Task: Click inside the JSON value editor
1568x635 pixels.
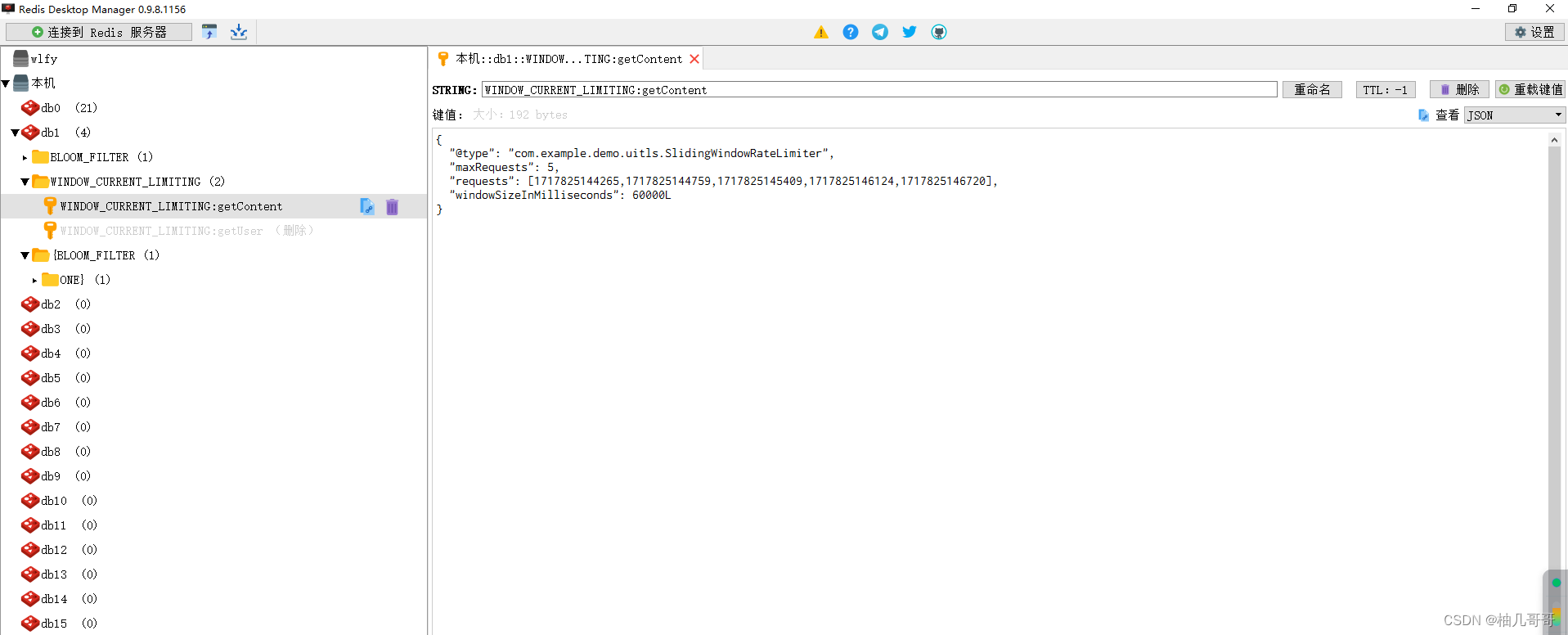Action: [990, 381]
